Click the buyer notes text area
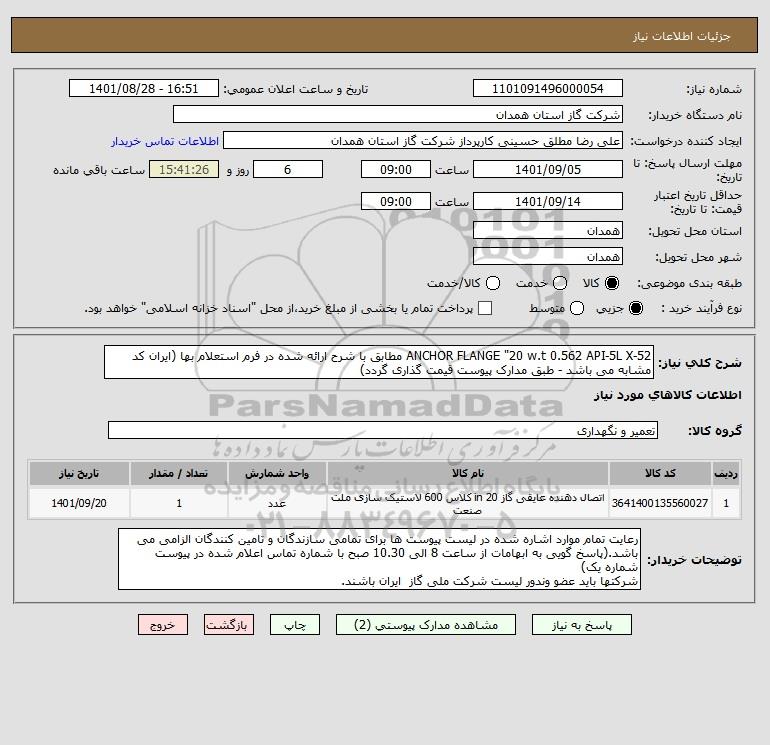 pyautogui.click(x=380, y=559)
